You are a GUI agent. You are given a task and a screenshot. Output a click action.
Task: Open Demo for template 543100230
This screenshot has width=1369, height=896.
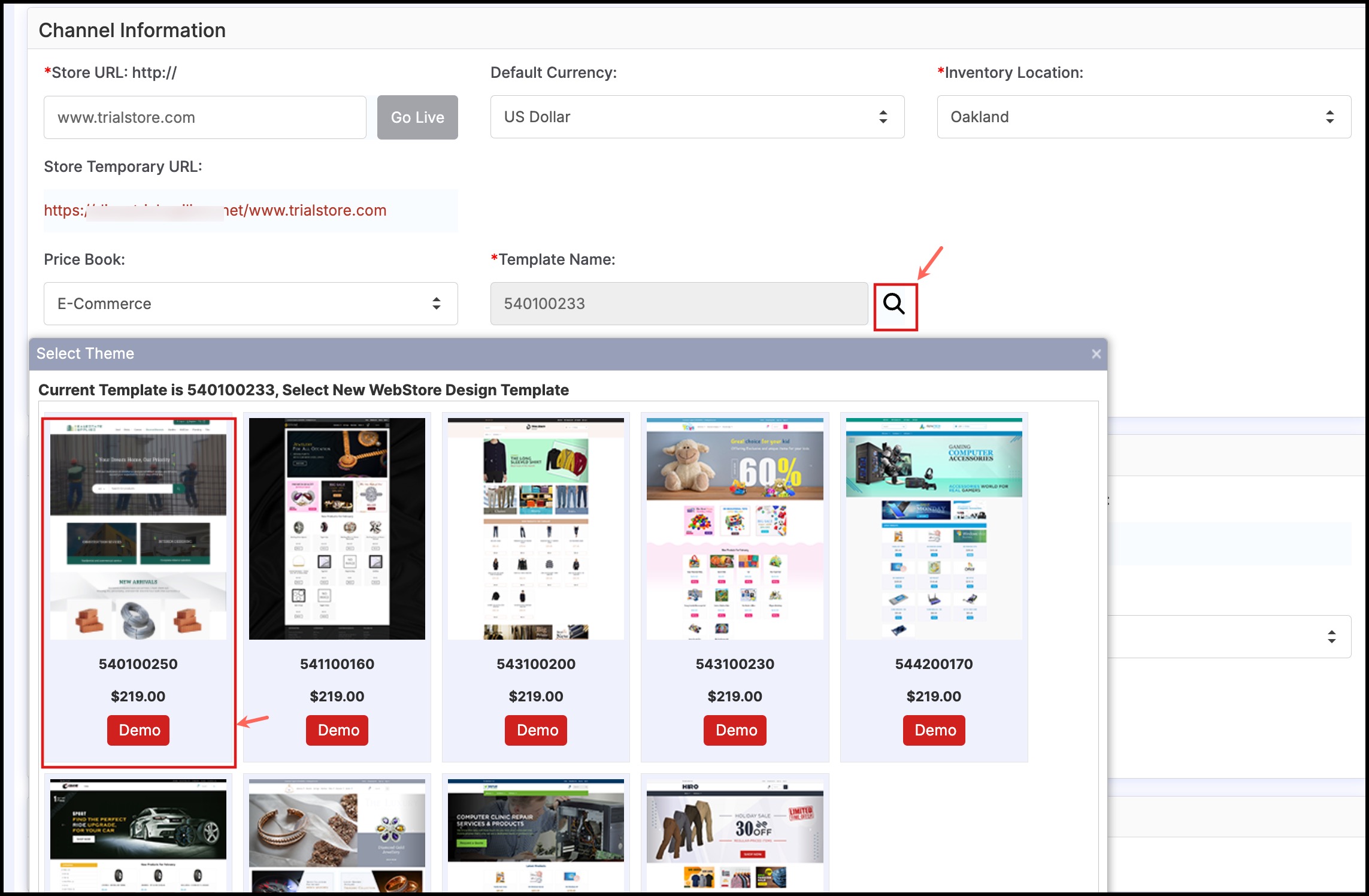735,730
